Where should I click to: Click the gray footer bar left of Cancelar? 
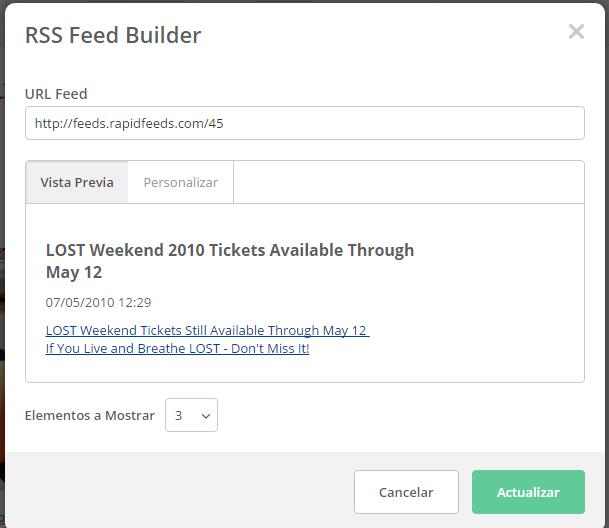coord(179,492)
